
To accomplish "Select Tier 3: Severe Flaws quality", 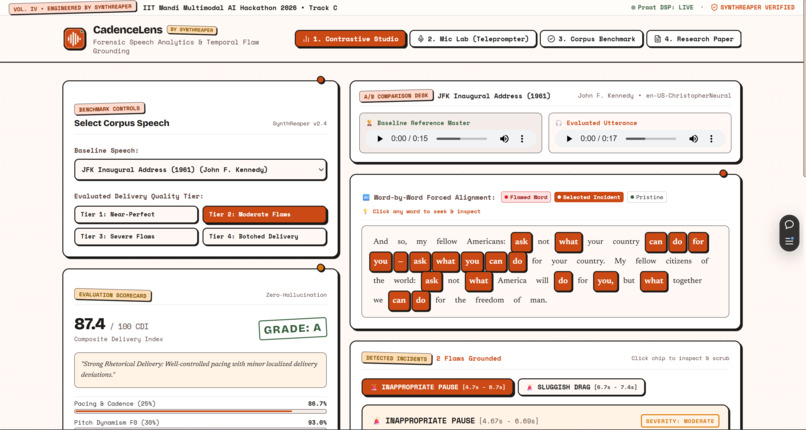I will (136, 236).
